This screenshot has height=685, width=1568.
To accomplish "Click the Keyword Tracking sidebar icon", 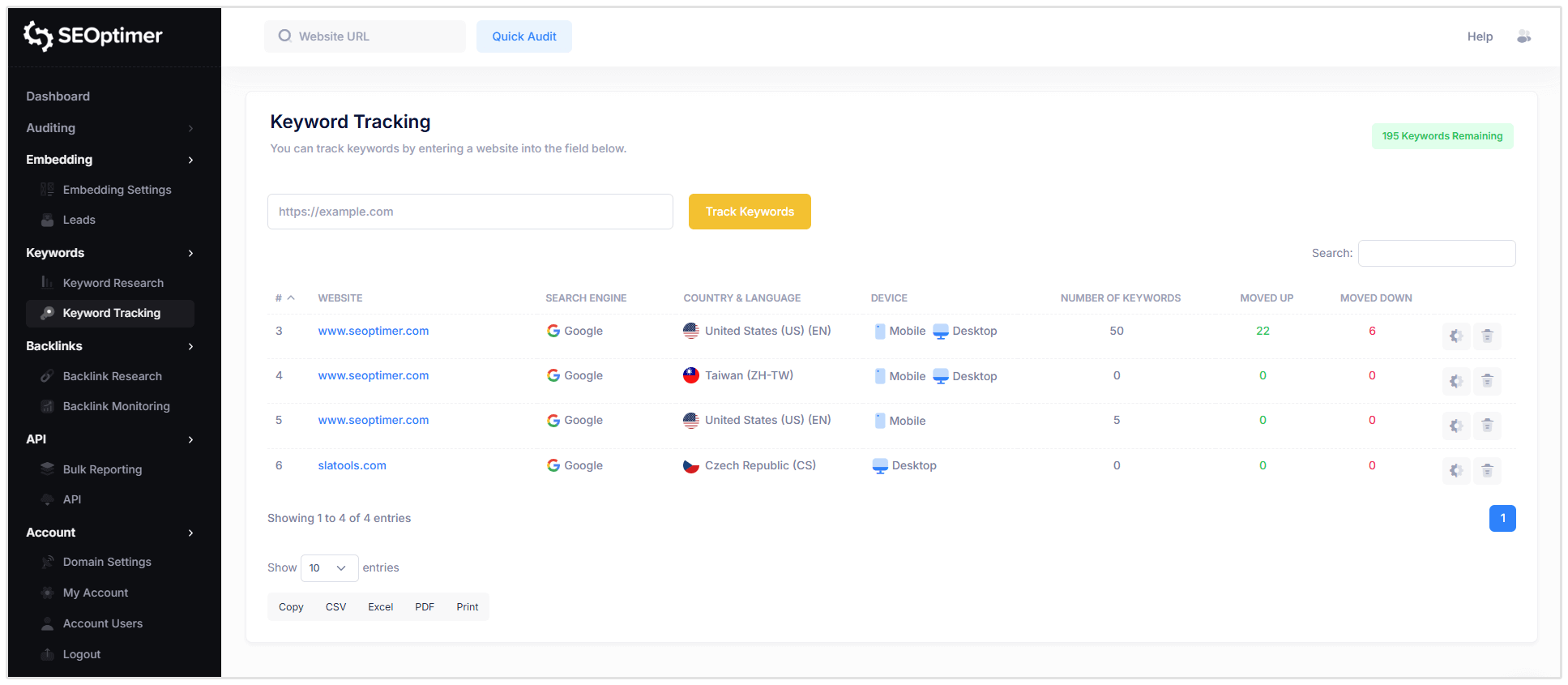I will coord(48,313).
